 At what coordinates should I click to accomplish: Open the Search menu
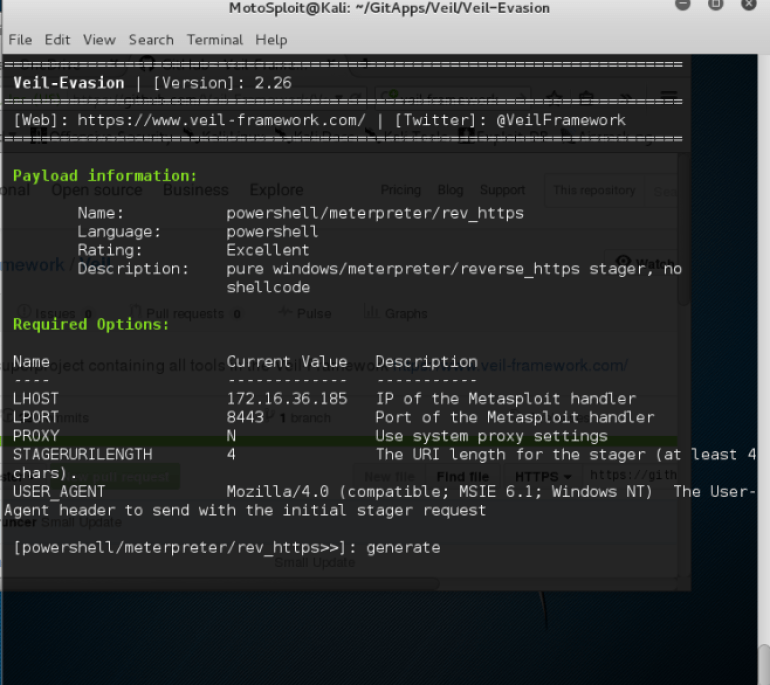(x=151, y=40)
